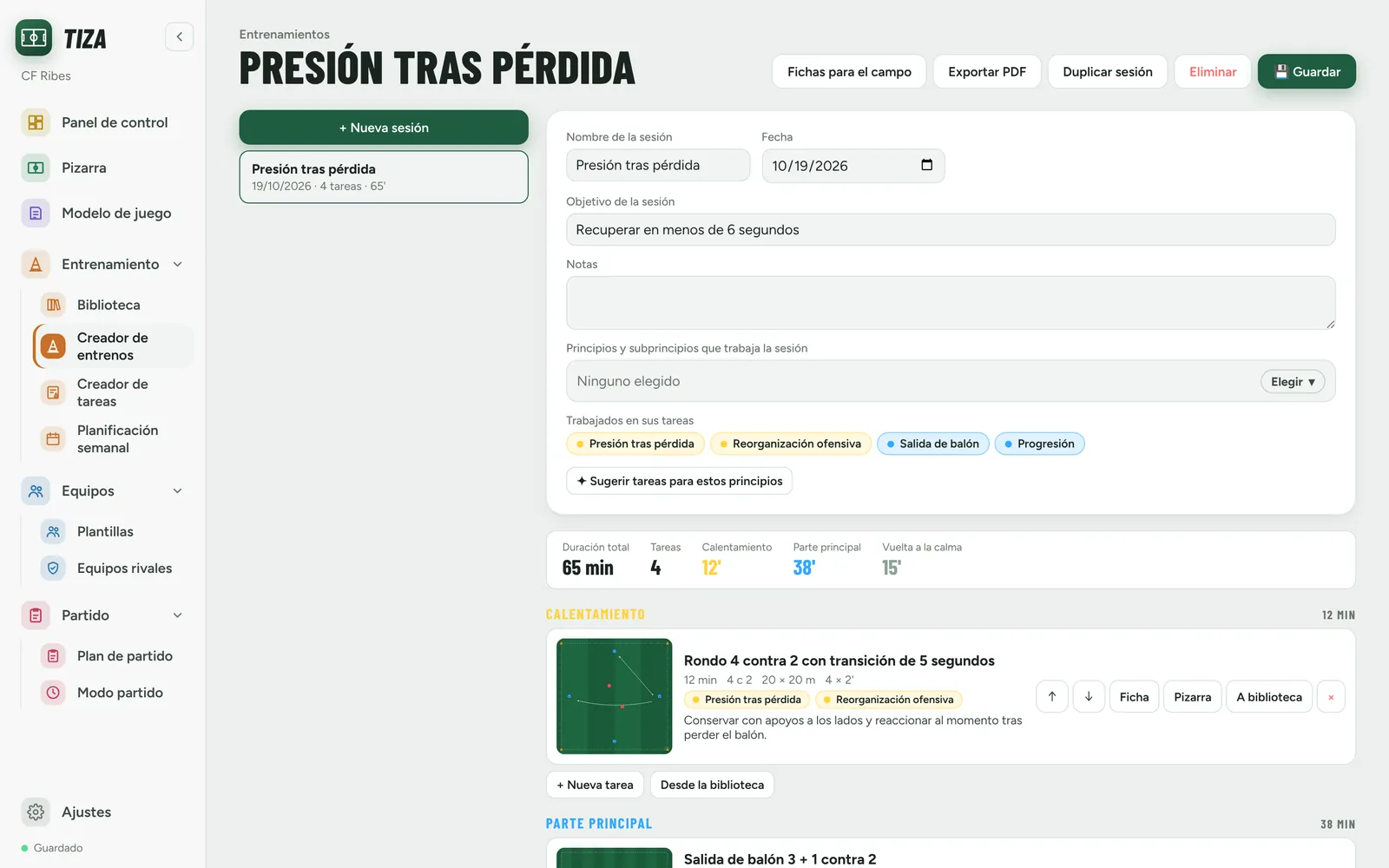Click the Plantillas icon
The image size is (1389, 868).
tap(53, 531)
